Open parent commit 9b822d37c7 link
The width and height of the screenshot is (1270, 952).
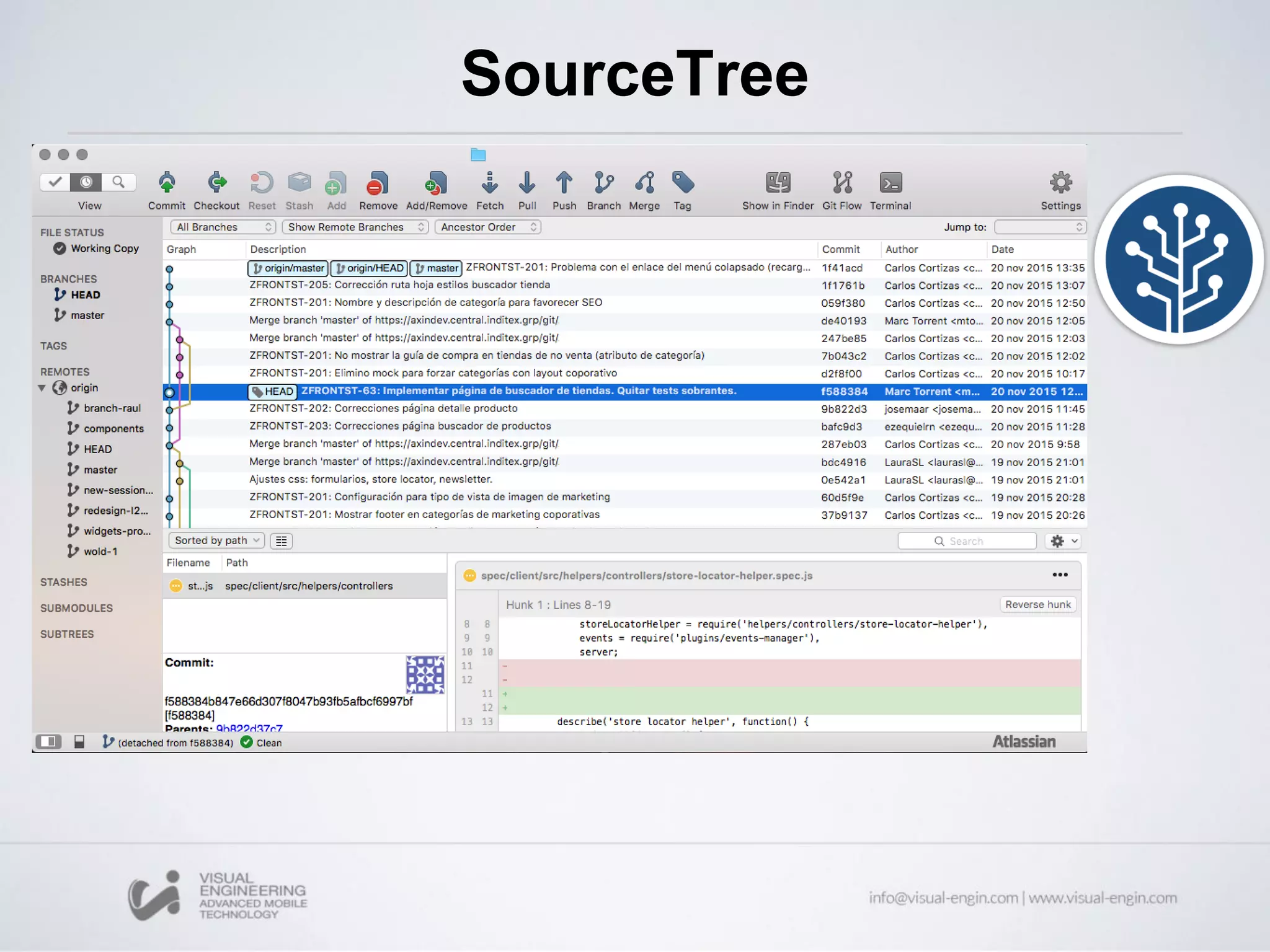pyautogui.click(x=249, y=728)
